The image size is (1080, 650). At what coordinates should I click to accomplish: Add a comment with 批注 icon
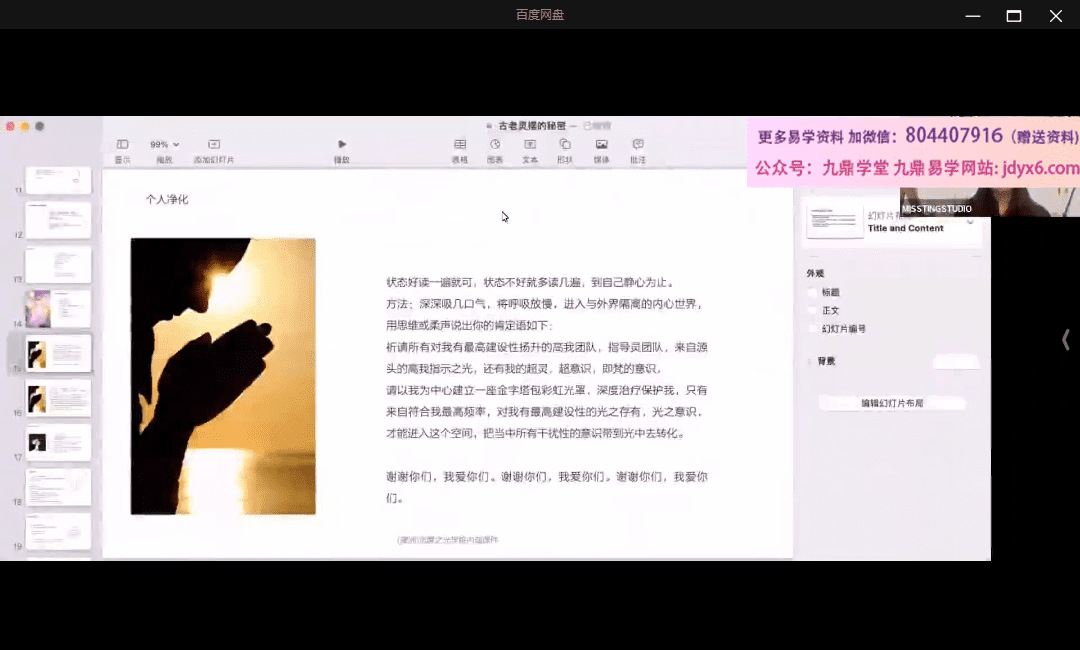638,145
